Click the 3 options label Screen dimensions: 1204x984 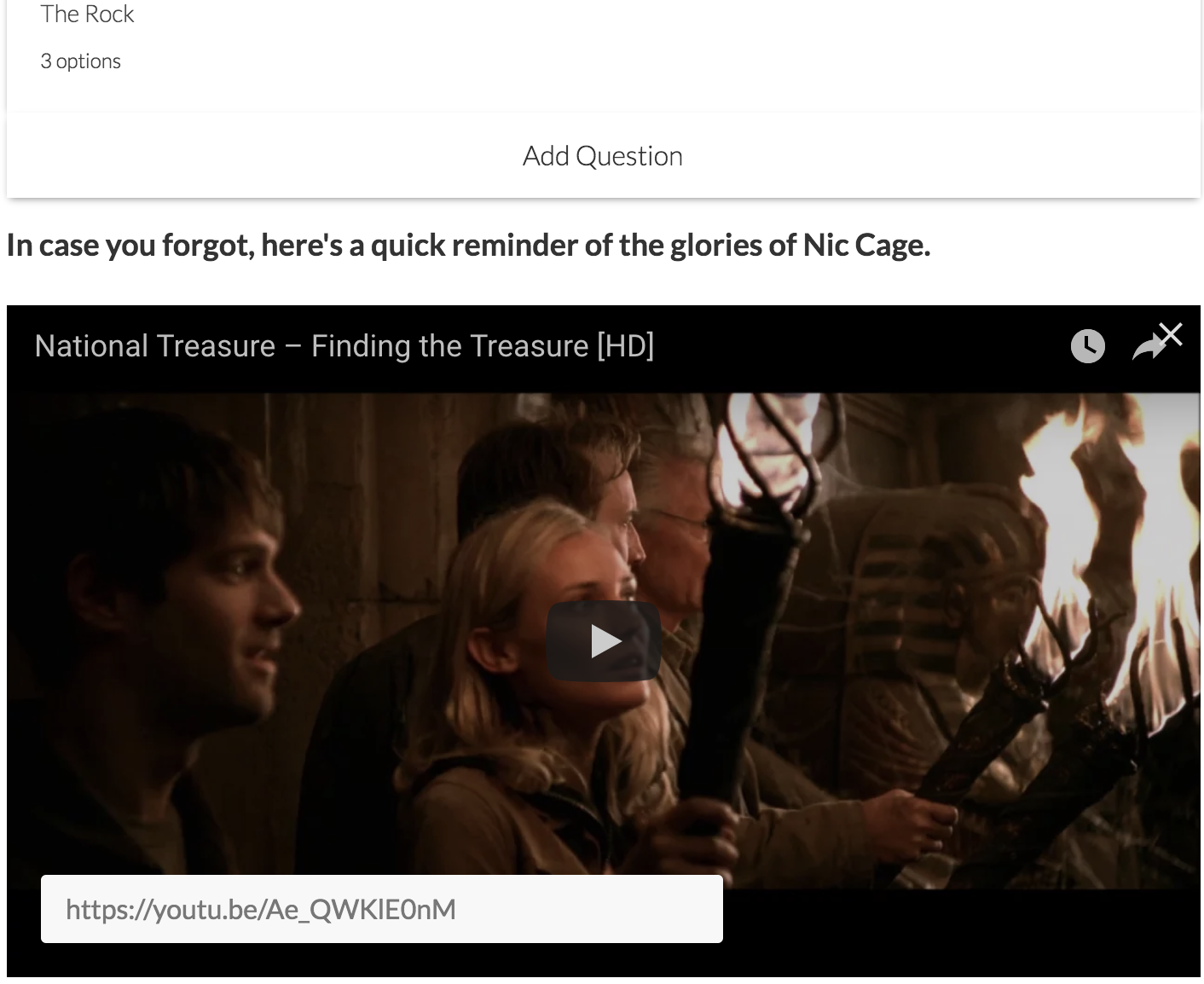click(x=80, y=61)
